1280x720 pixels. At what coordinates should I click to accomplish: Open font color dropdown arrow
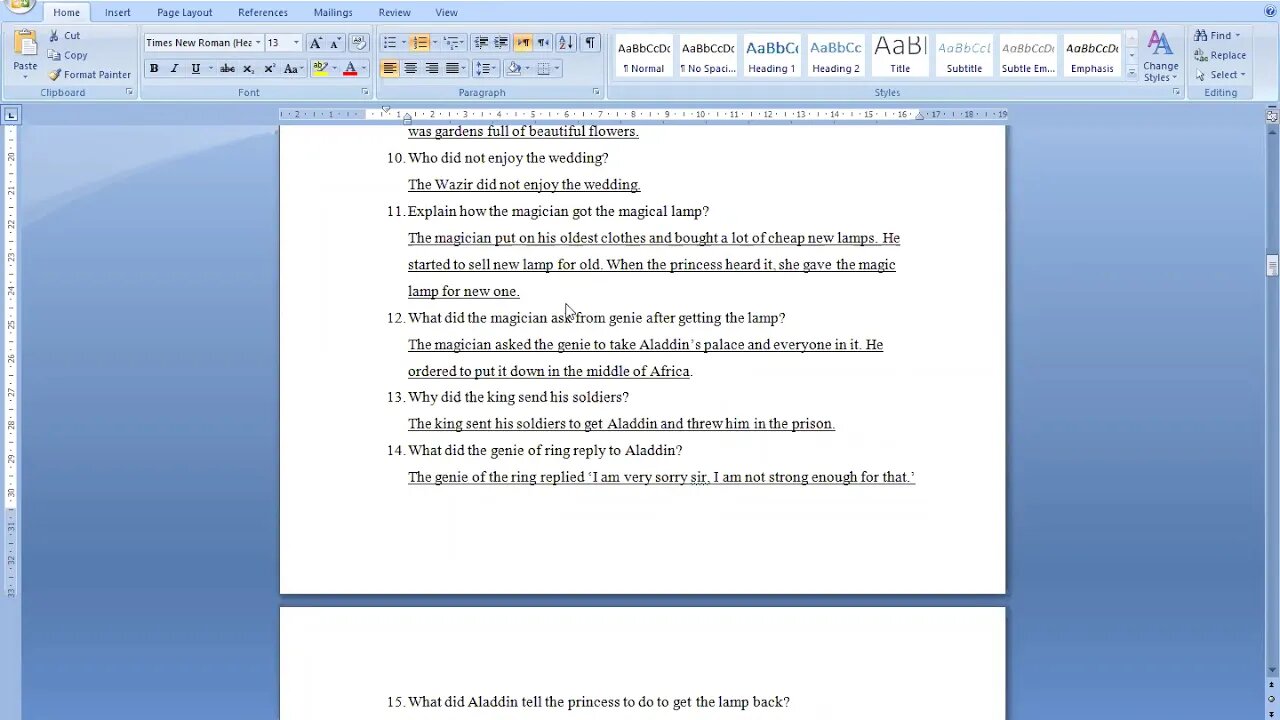364,68
